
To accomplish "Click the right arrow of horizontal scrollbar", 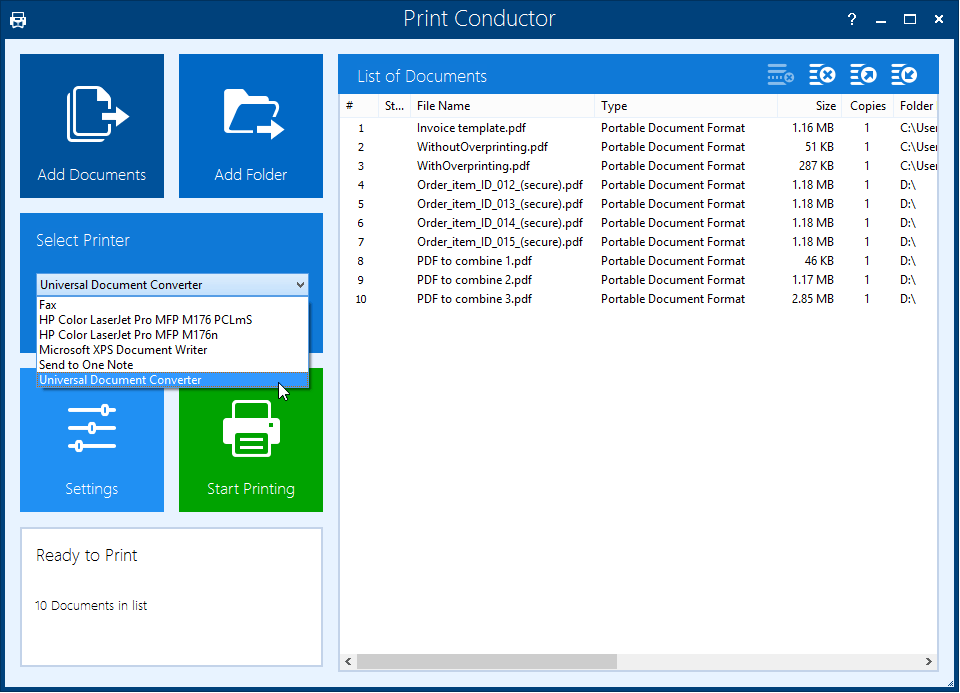I will pyautogui.click(x=929, y=661).
